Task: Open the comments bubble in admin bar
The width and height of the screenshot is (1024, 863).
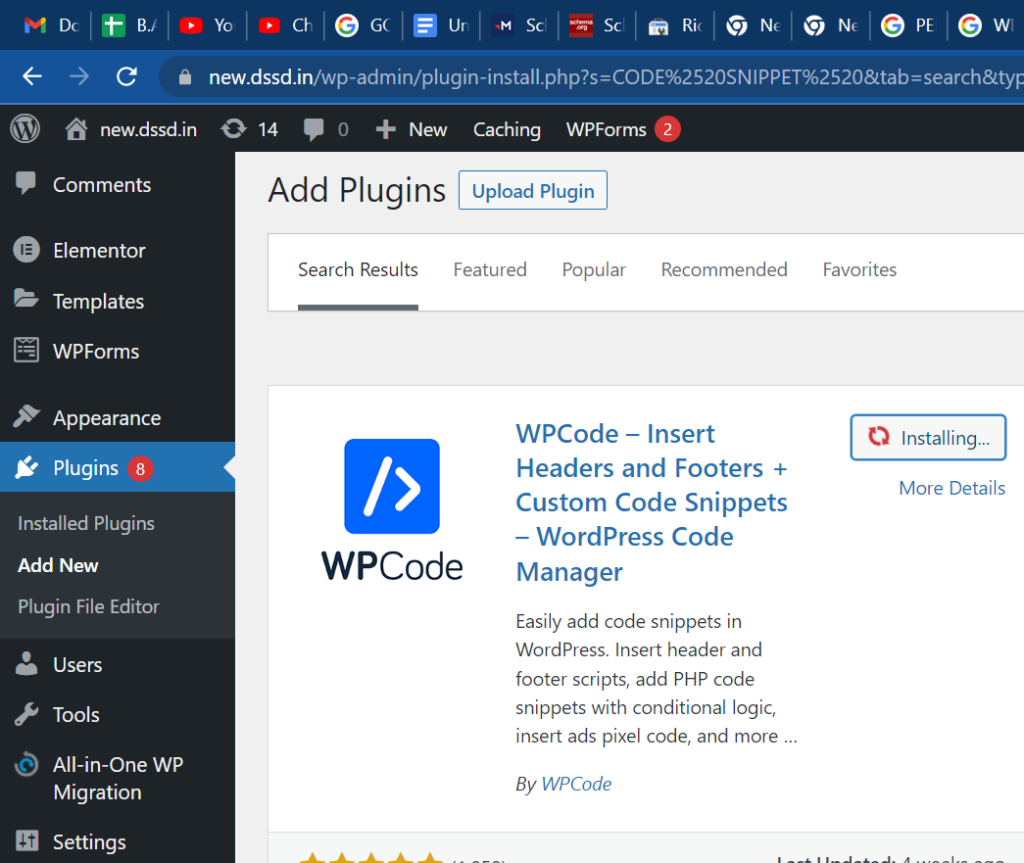Action: tap(325, 129)
